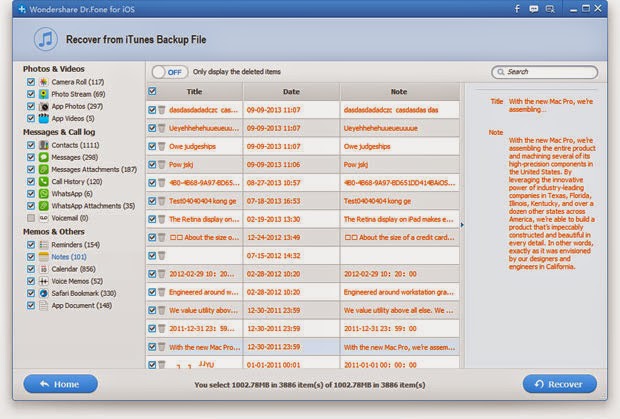Click the trash icon on 'Owe judgeships' row
Screen dimensions: 620x419
click(162, 146)
